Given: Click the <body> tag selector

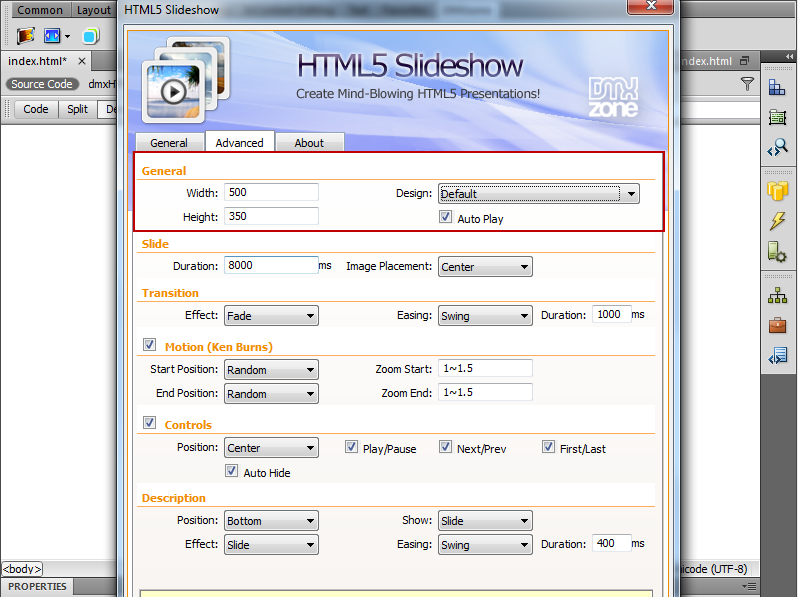Looking at the screenshot, I should click(22, 568).
